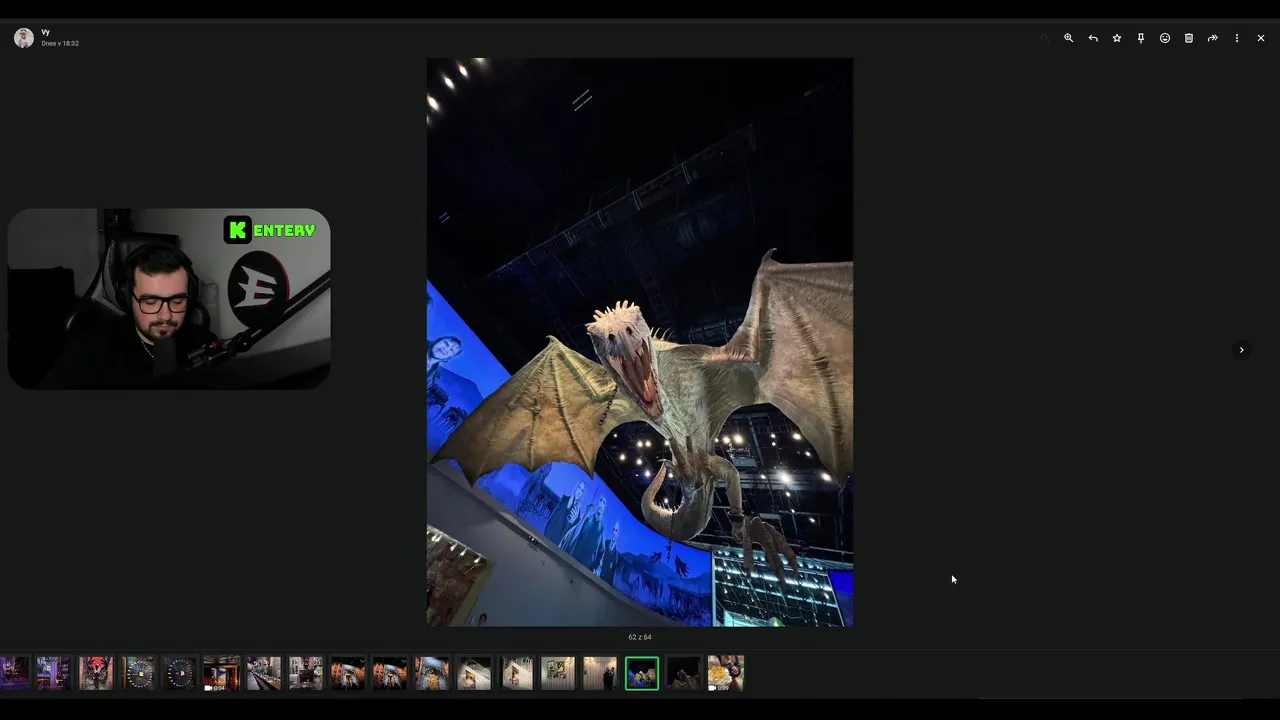The height and width of the screenshot is (720, 1280).
Task: Forward this photo to another chat
Action: (1213, 38)
